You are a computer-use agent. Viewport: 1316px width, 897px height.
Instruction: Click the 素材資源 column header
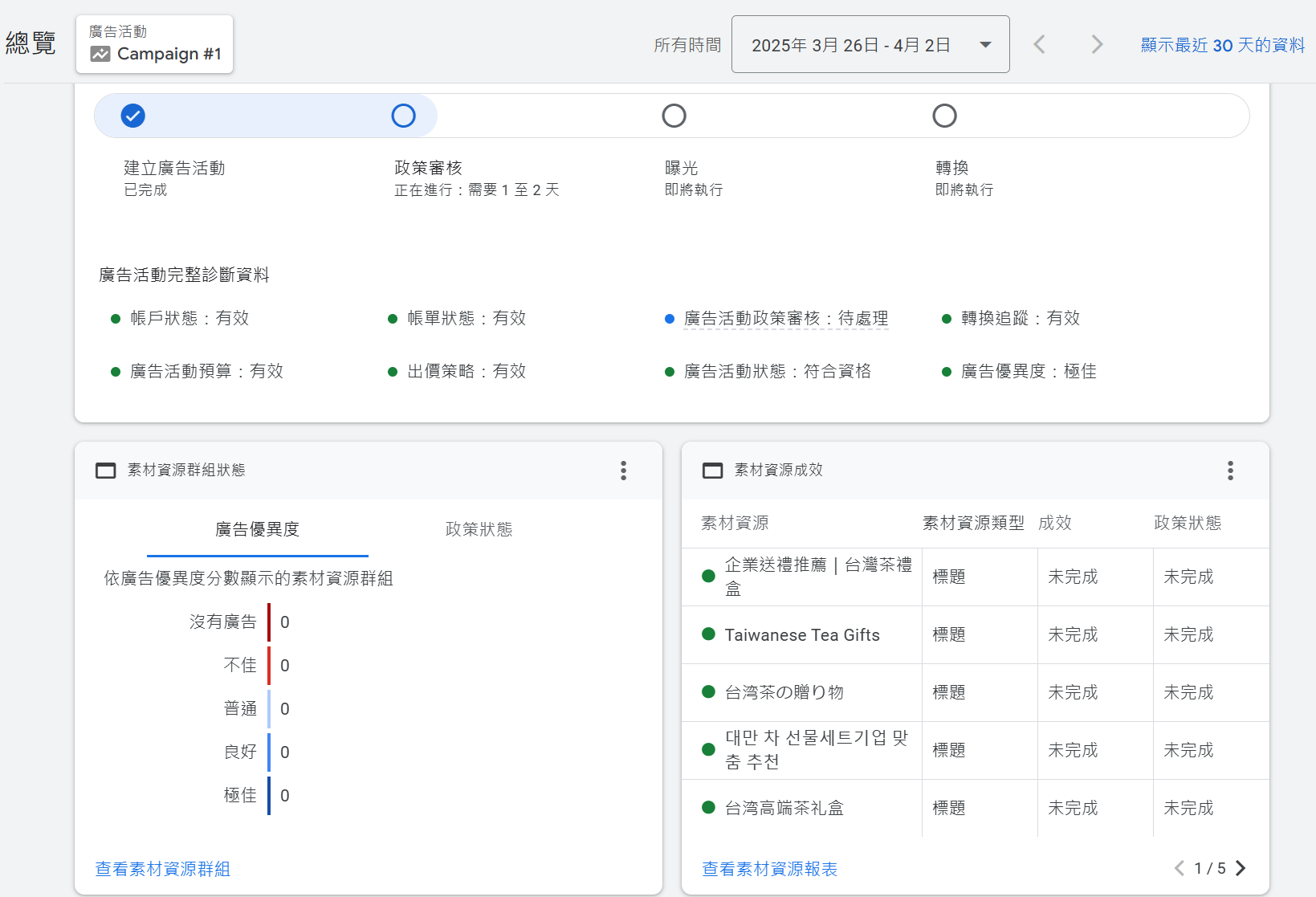[x=735, y=524]
